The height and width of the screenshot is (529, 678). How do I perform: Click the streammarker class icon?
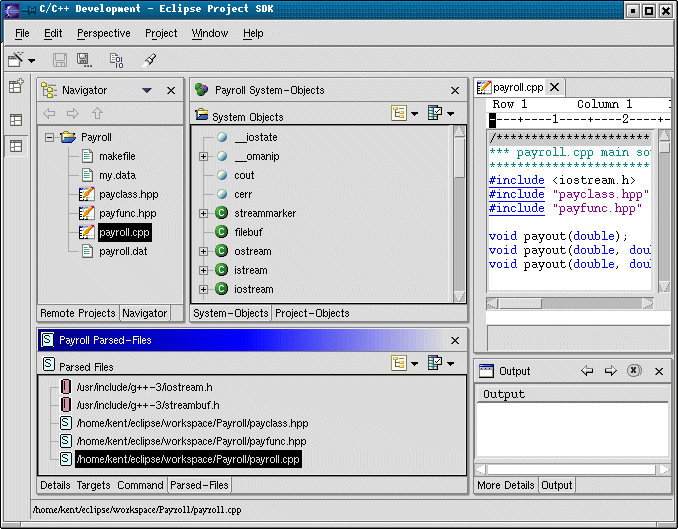222,213
